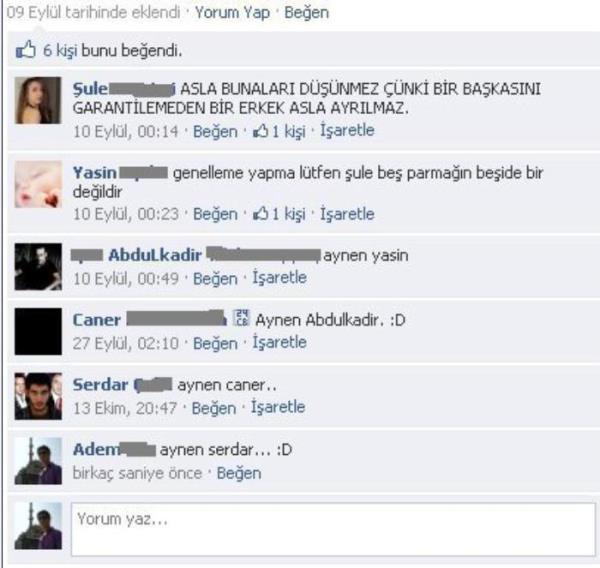This screenshot has width=600, height=568.
Task: Open Serdar's profile picture thumbnail
Action: pyautogui.click(x=38, y=396)
